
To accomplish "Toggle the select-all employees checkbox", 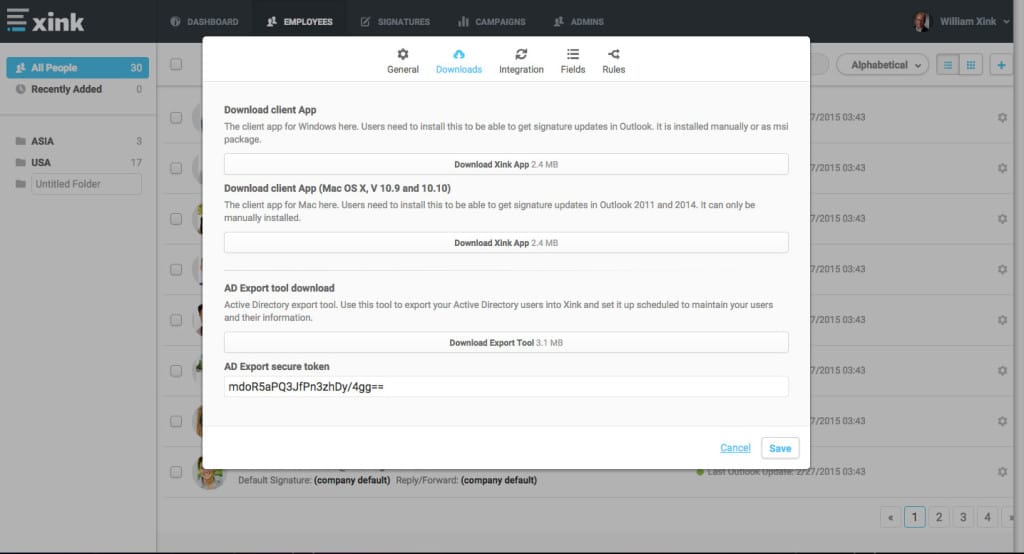I will 176,64.
